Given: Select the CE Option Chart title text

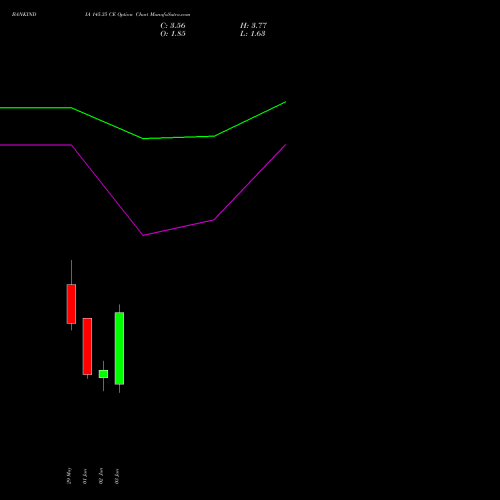Looking at the screenshot, I should (x=137, y=15).
